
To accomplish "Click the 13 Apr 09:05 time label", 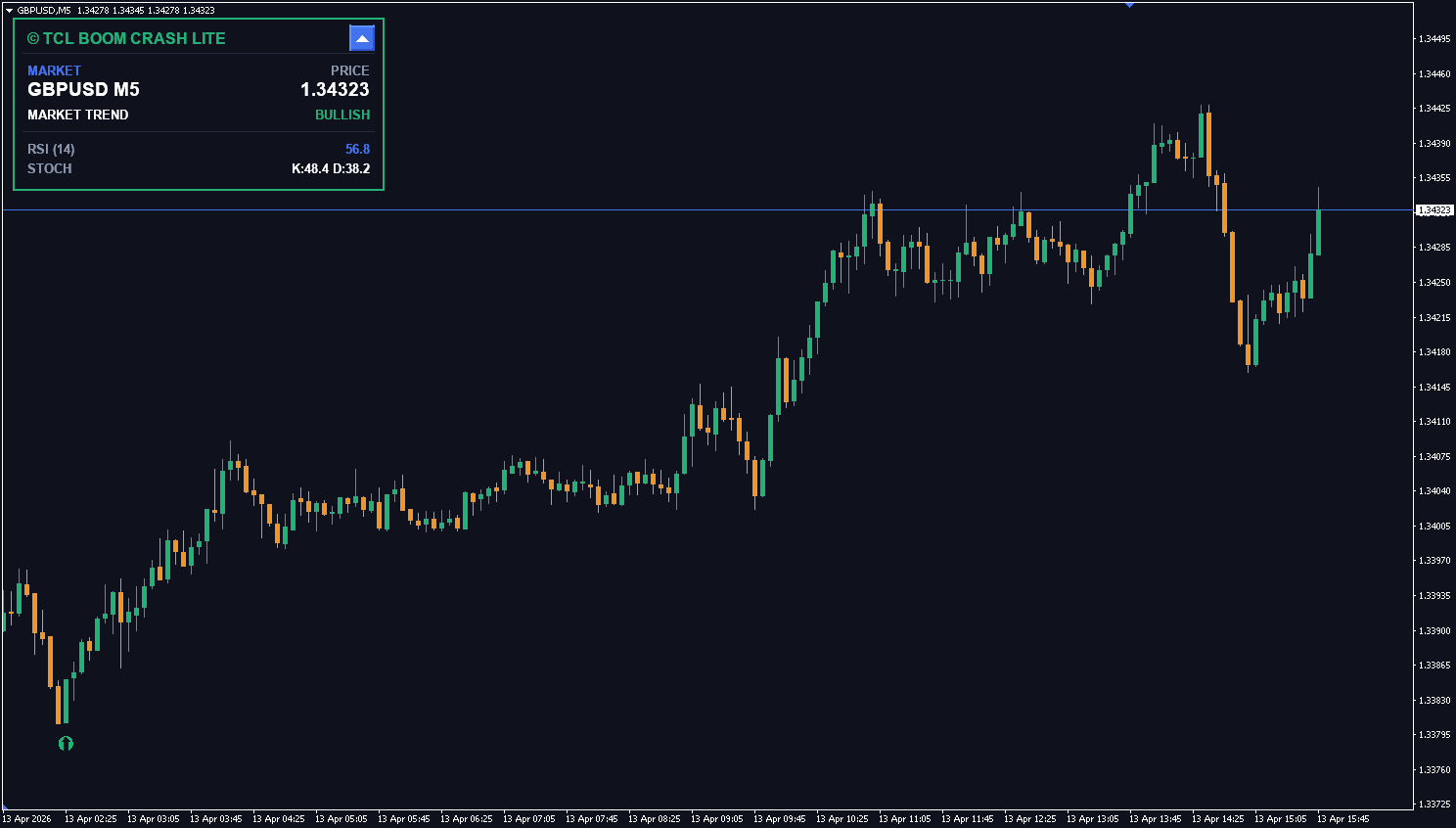I will (716, 818).
